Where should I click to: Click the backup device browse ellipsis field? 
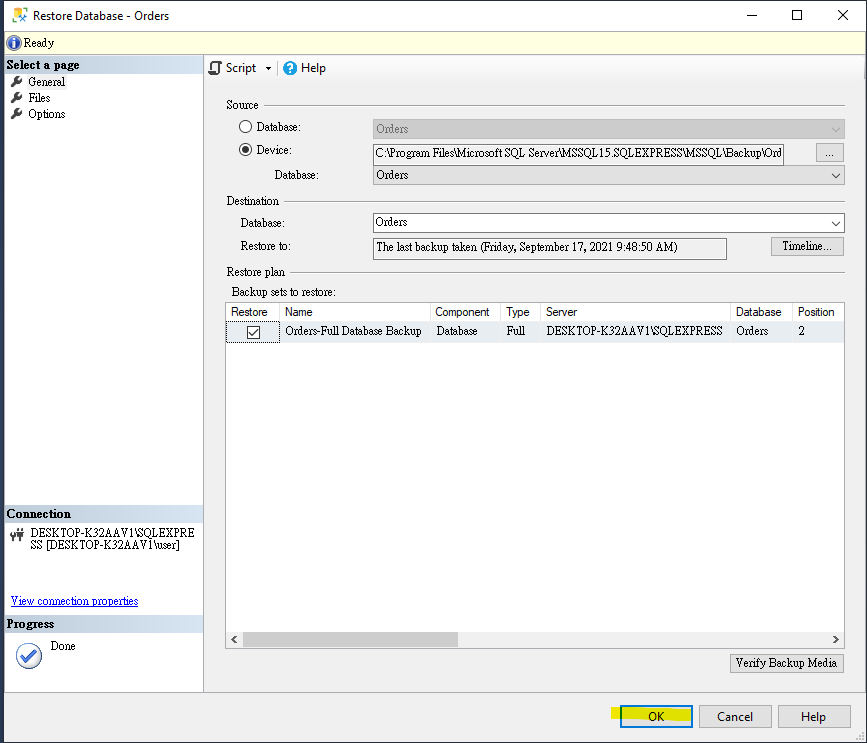[x=829, y=152]
